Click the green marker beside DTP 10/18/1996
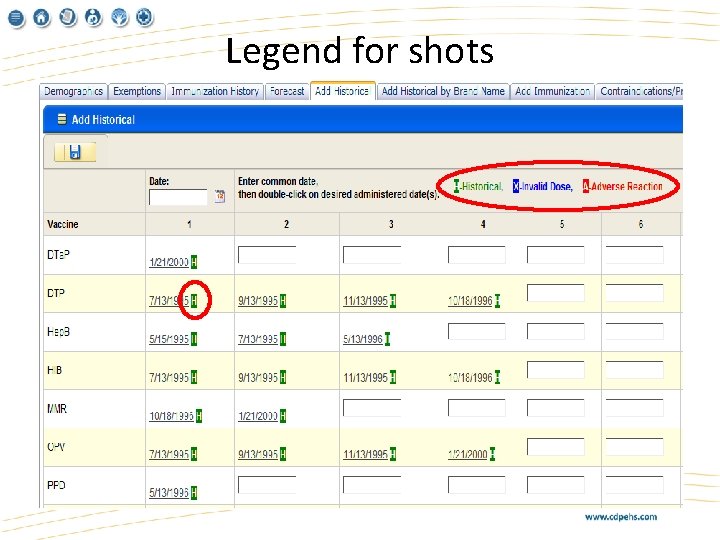The height and width of the screenshot is (540, 720). click(497, 301)
